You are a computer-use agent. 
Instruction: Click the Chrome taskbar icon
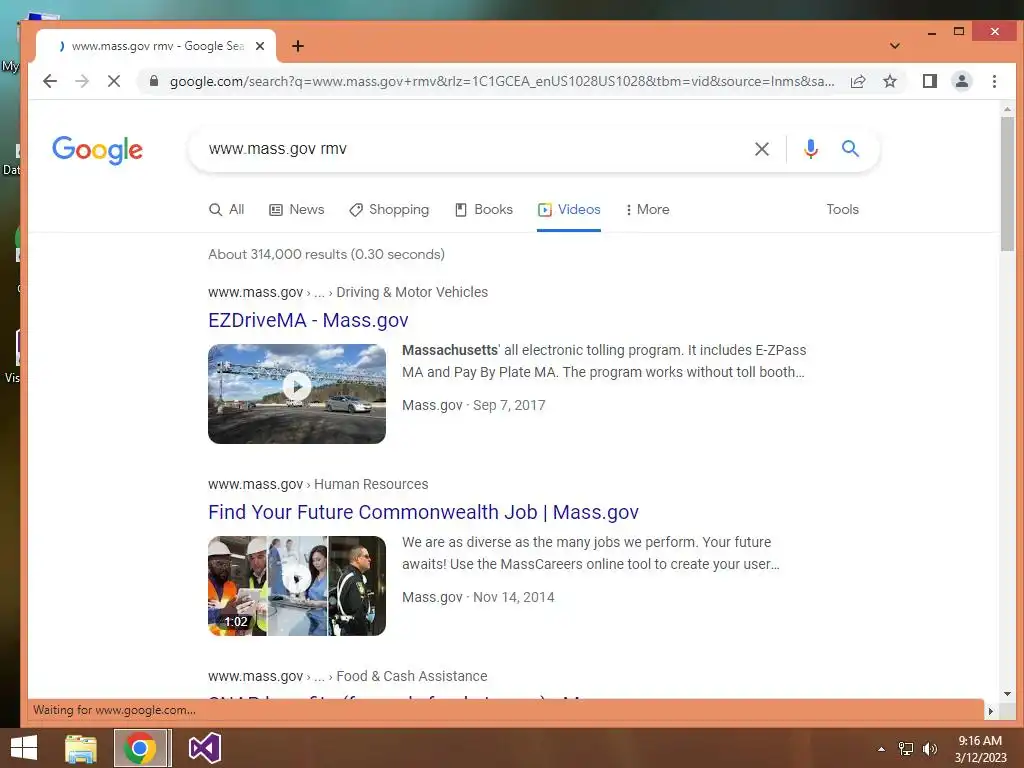139,748
